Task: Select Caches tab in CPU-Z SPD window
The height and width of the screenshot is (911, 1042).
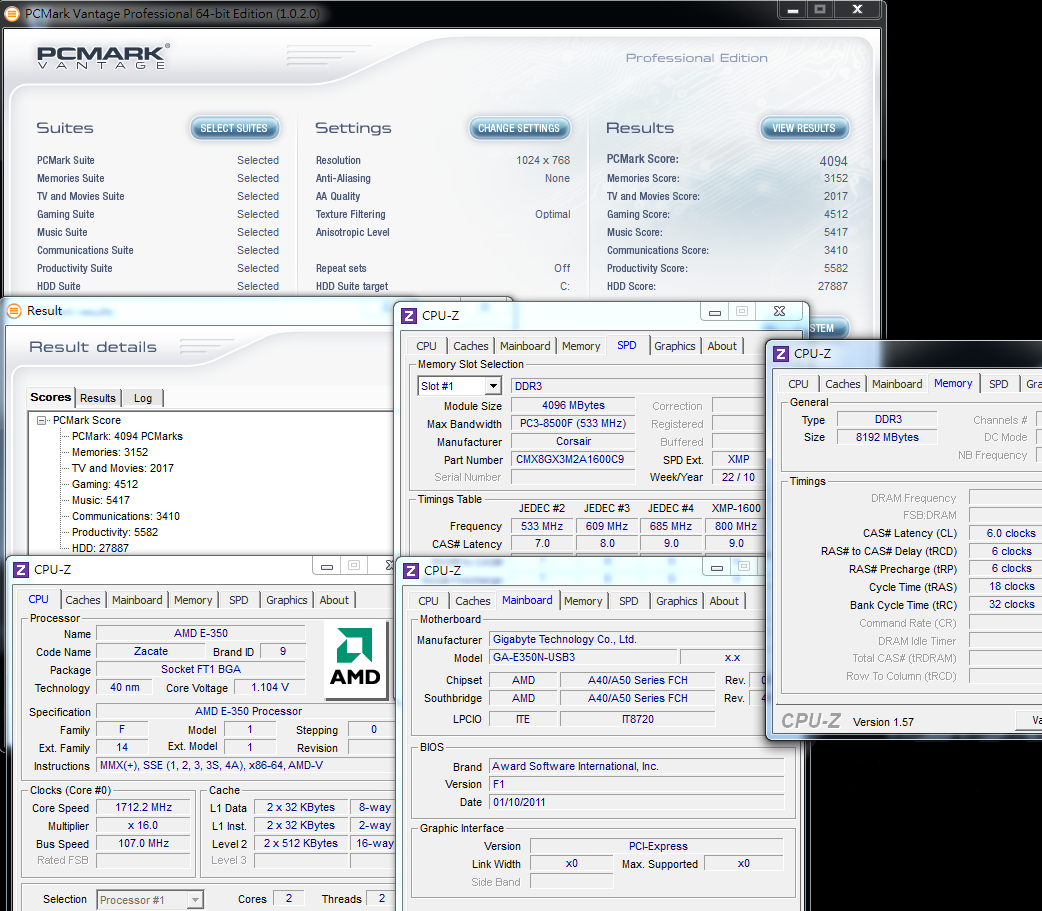Action: click(x=470, y=346)
